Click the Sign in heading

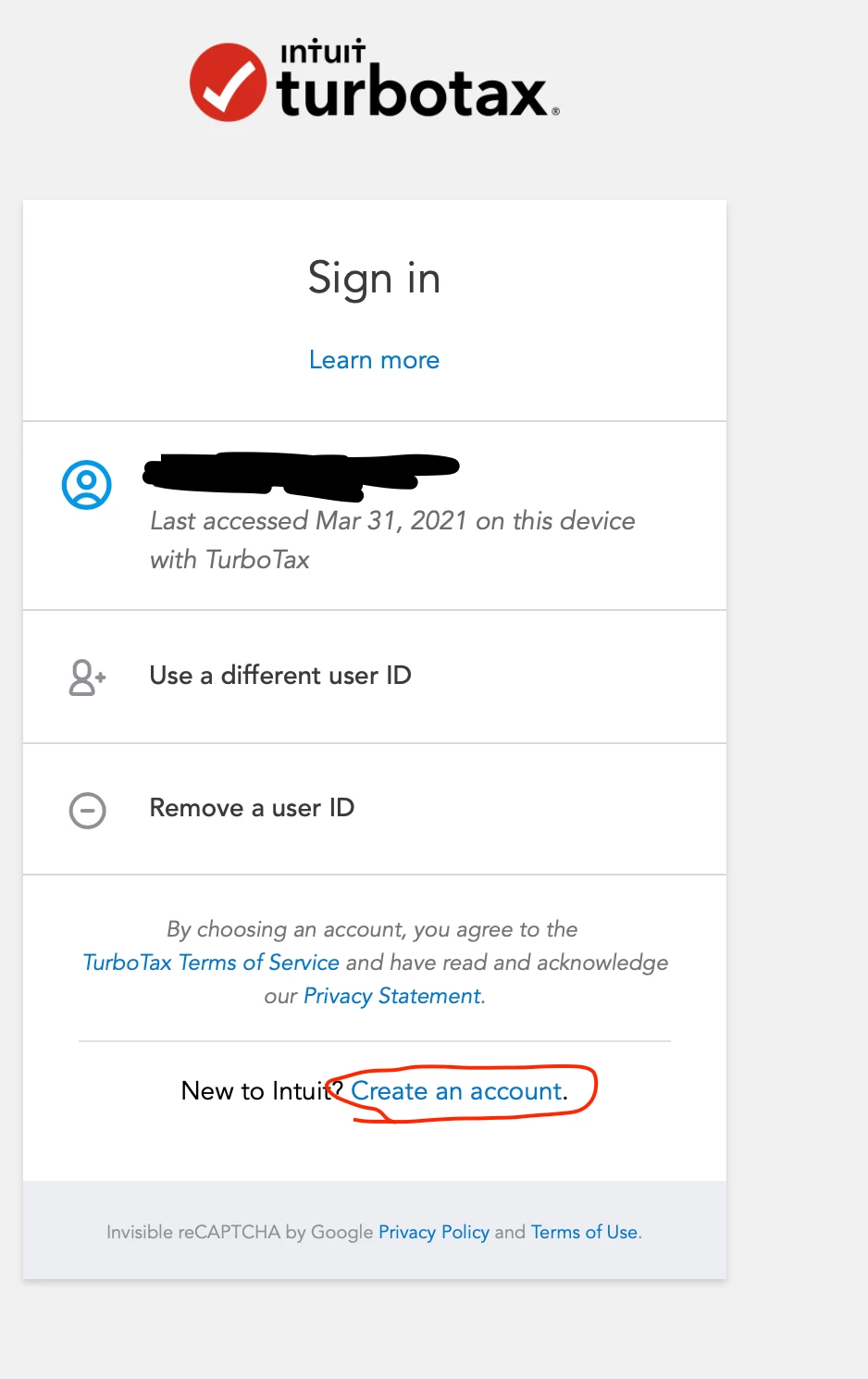[374, 279]
